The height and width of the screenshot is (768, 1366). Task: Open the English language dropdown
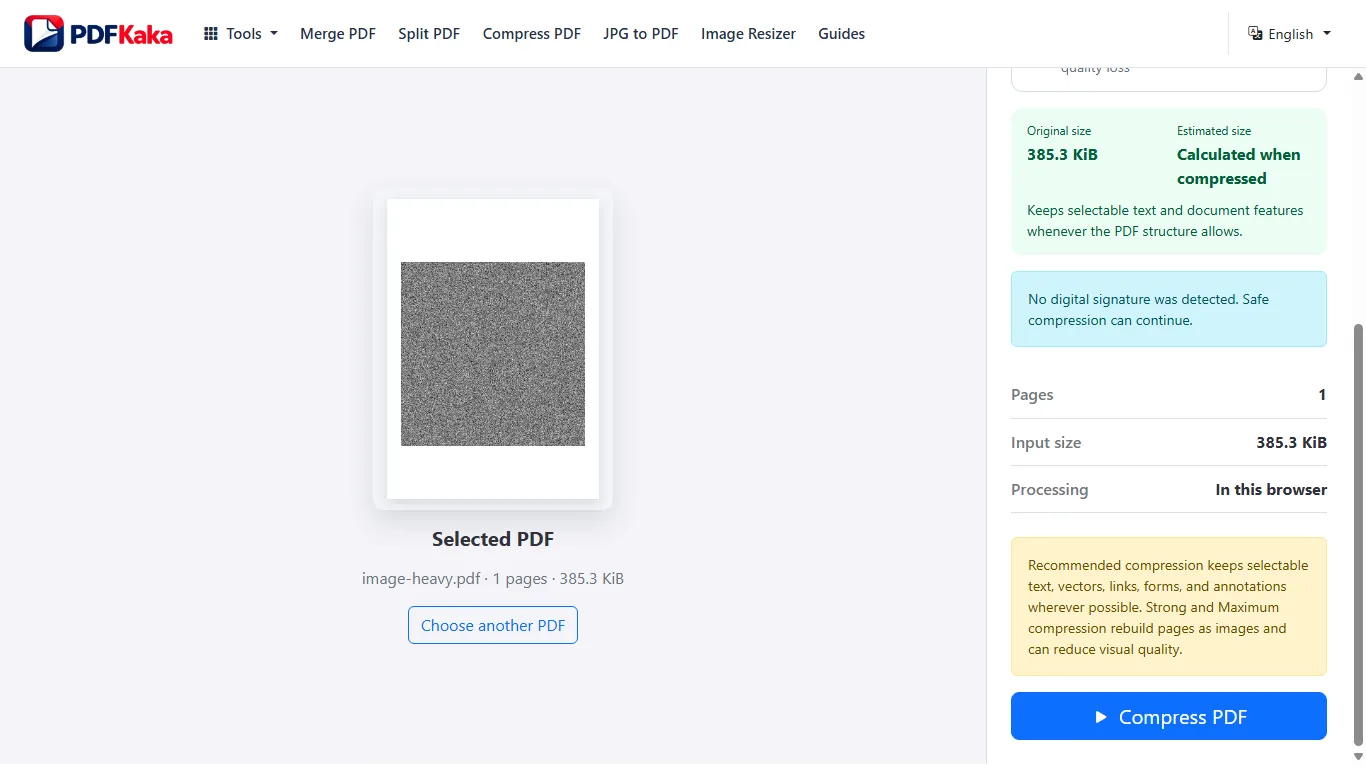1290,33
